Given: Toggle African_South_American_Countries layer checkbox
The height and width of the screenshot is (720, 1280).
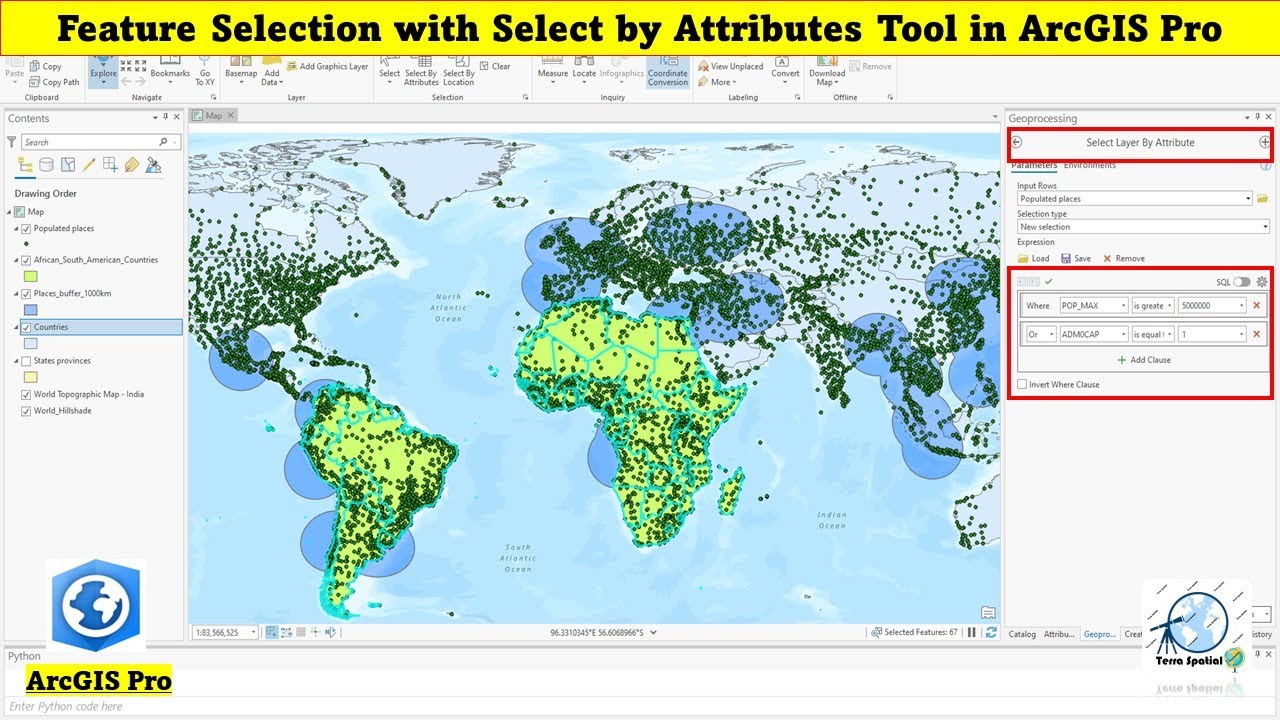Looking at the screenshot, I should pos(26,260).
